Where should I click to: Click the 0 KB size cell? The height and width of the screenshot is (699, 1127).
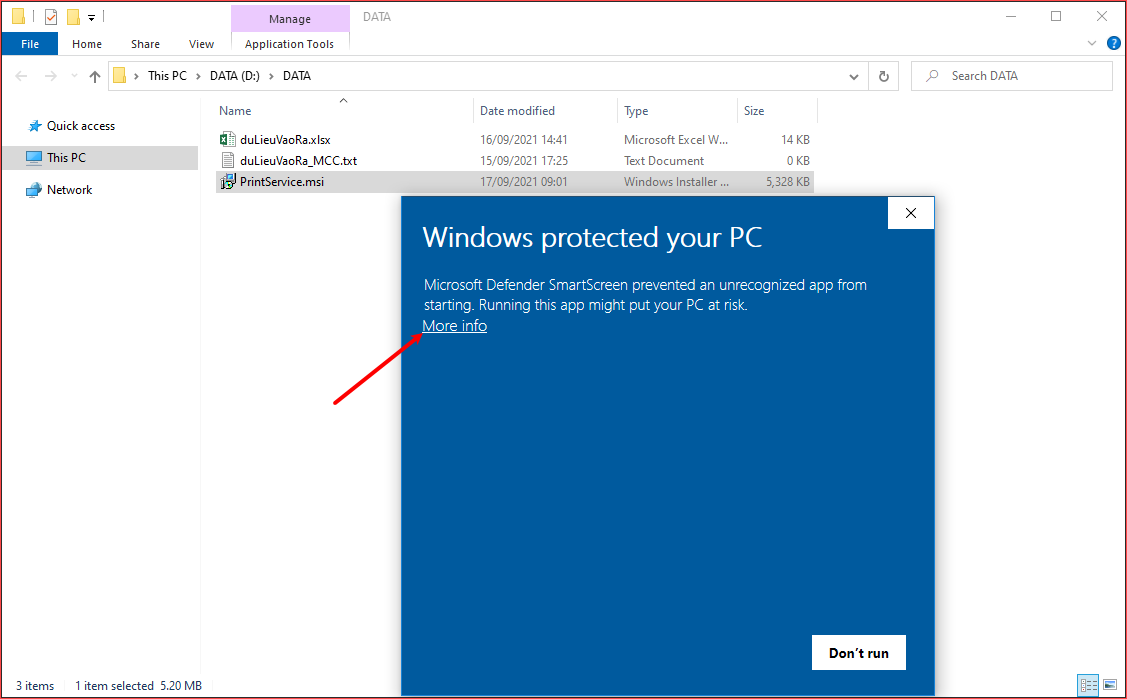[798, 161]
